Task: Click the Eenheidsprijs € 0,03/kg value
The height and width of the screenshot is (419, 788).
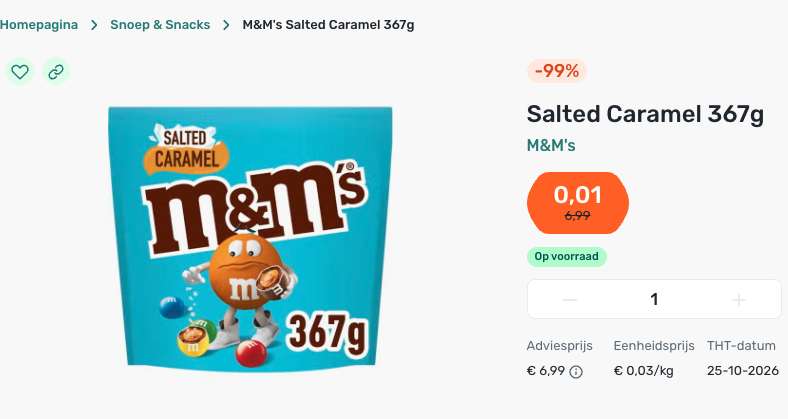Action: (x=643, y=371)
